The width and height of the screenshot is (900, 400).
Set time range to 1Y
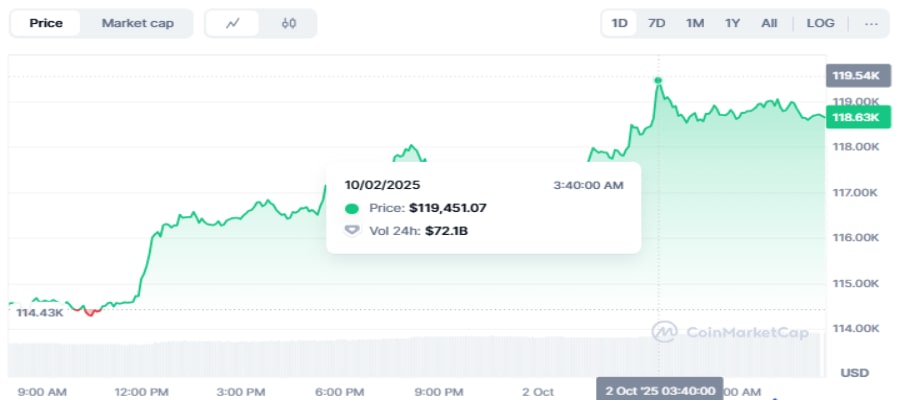pos(732,23)
